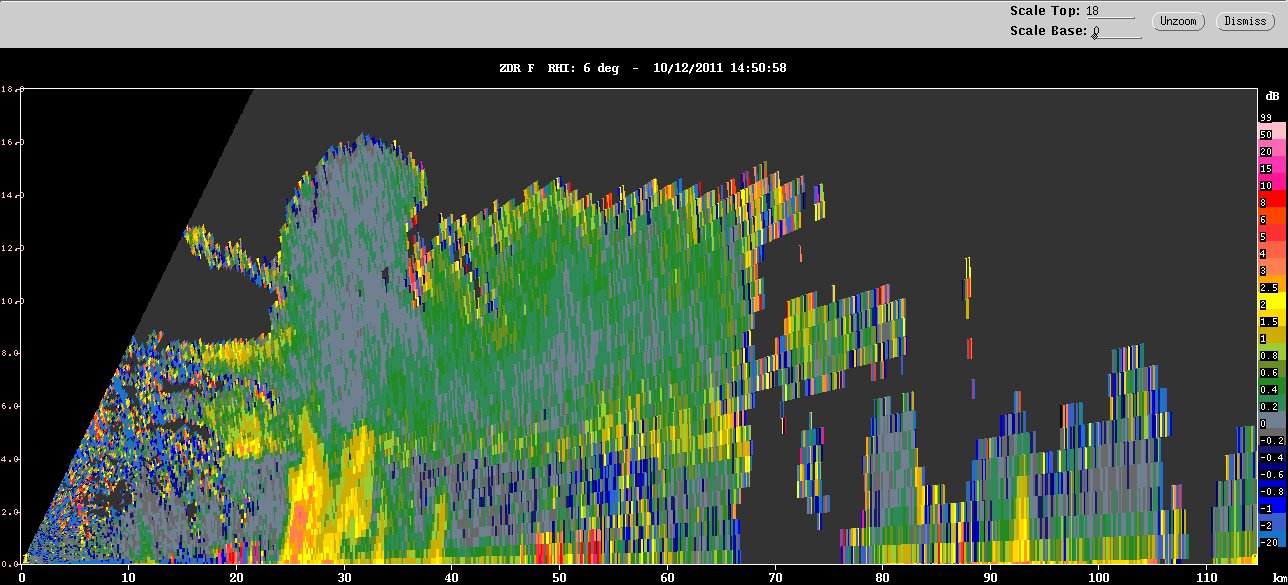The width and height of the screenshot is (1288, 585).
Task: Focus the Scale Top input field
Action: pyautogui.click(x=1110, y=11)
